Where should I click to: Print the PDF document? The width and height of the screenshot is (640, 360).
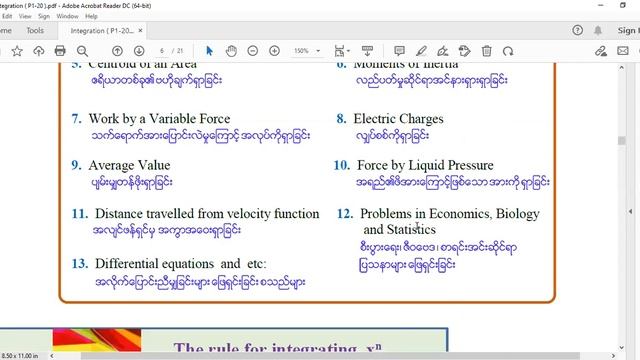(60, 51)
